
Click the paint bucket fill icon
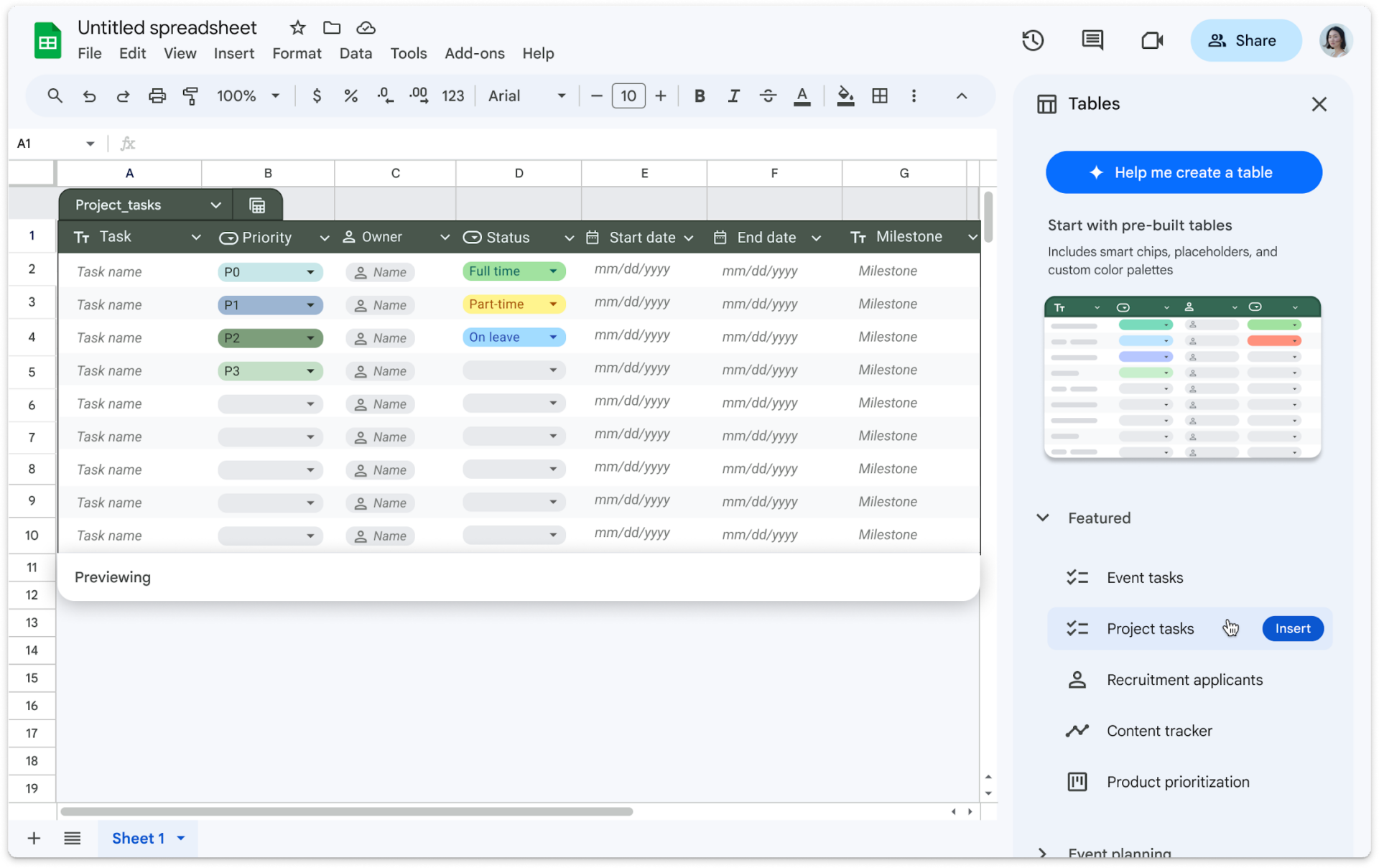coord(844,96)
